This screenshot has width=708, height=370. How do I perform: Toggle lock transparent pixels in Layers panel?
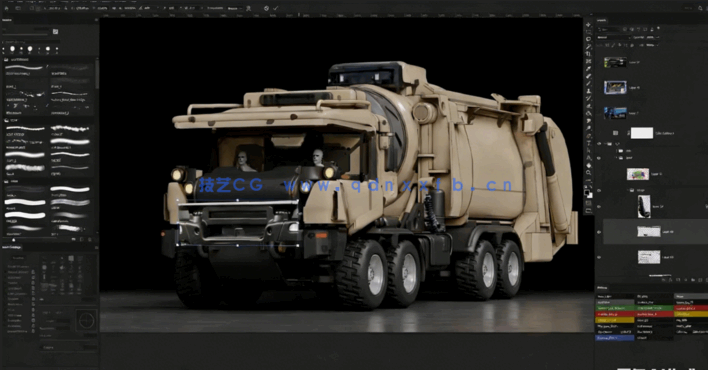point(608,45)
